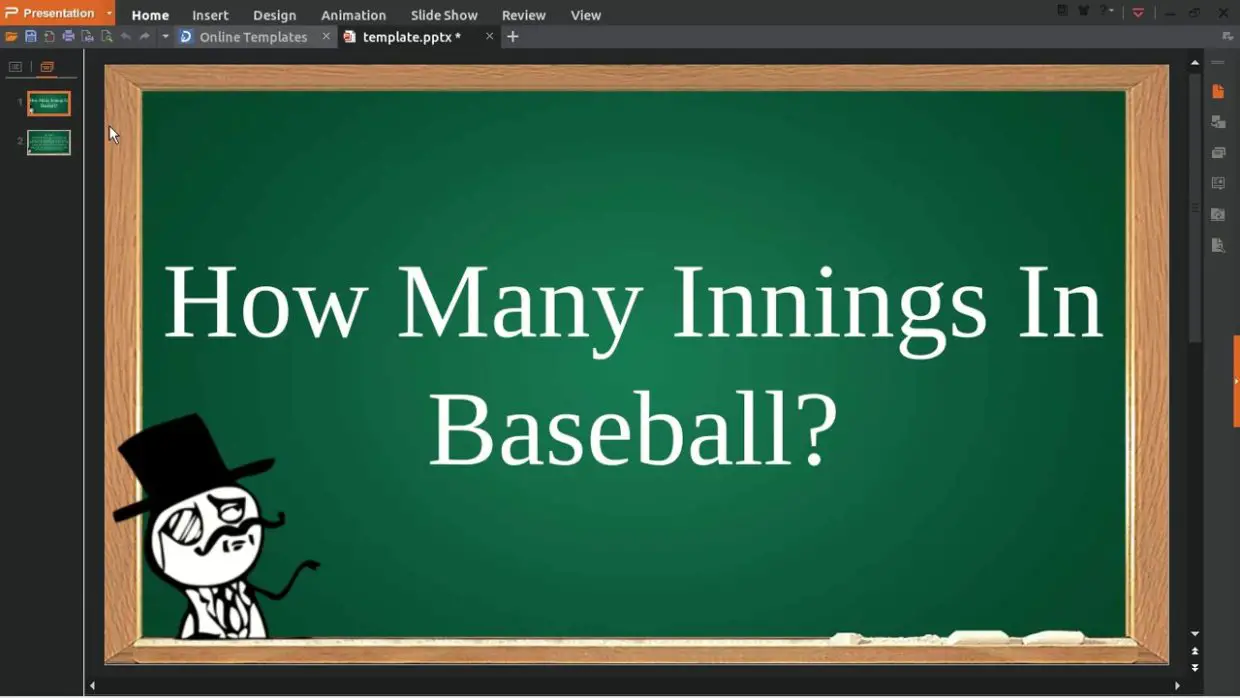Print the presentation via the Print icon
1240x698 pixels.
tap(67, 36)
